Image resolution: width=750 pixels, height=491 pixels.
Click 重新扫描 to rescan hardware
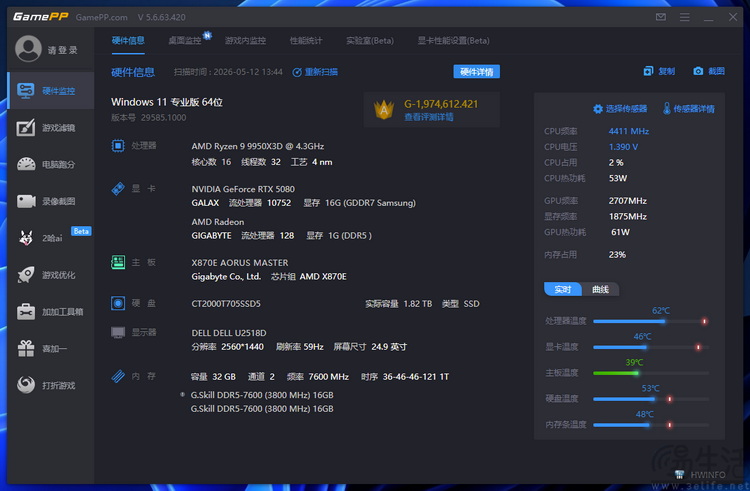click(315, 72)
